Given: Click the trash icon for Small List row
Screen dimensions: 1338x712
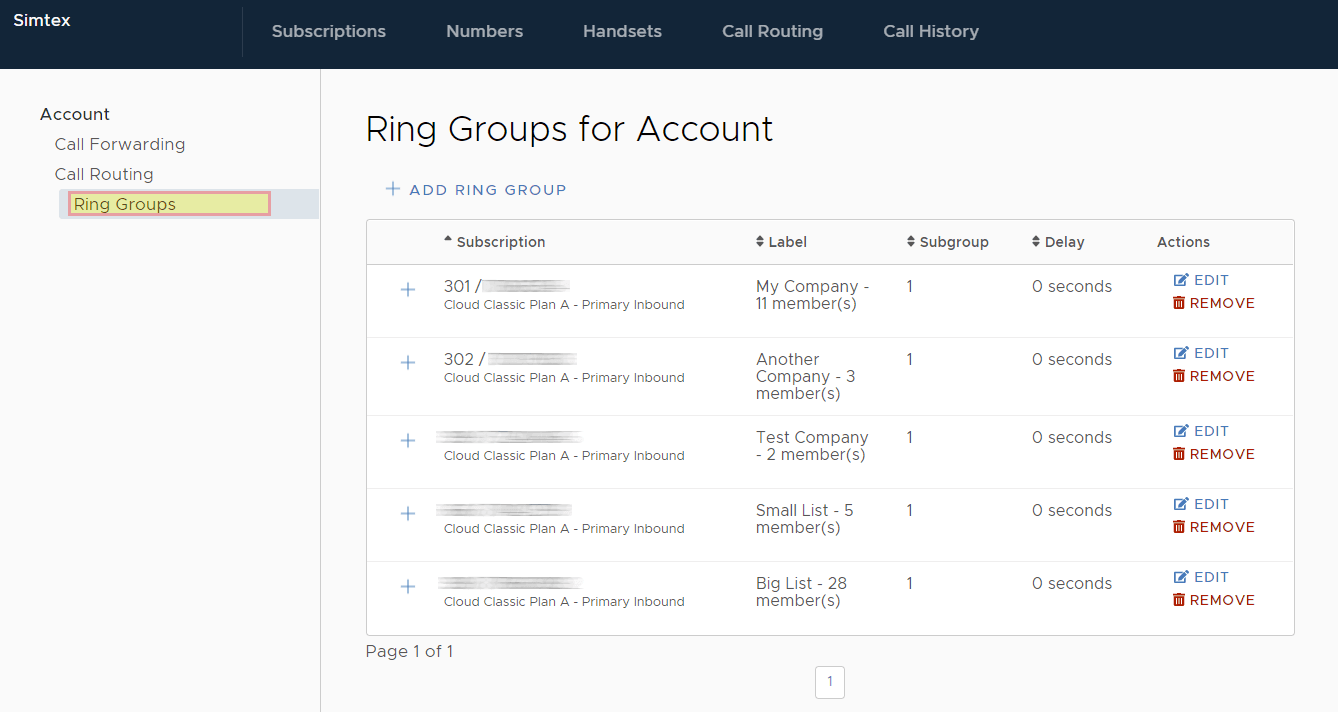Looking at the screenshot, I should (1179, 527).
